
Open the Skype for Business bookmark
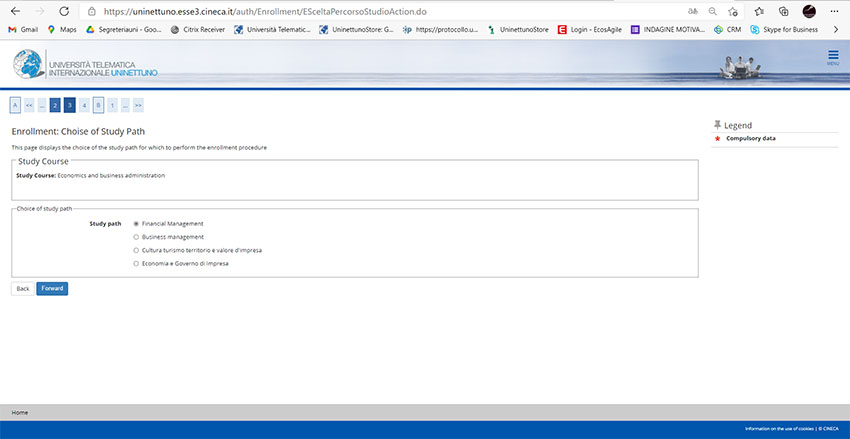coord(783,30)
